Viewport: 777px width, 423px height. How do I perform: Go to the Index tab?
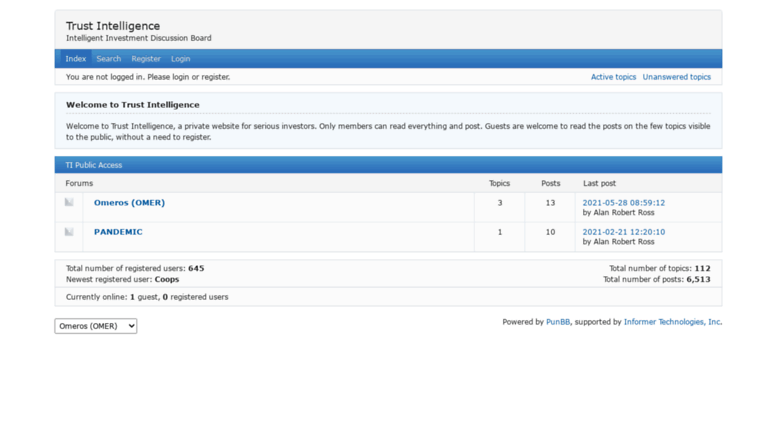click(x=76, y=58)
